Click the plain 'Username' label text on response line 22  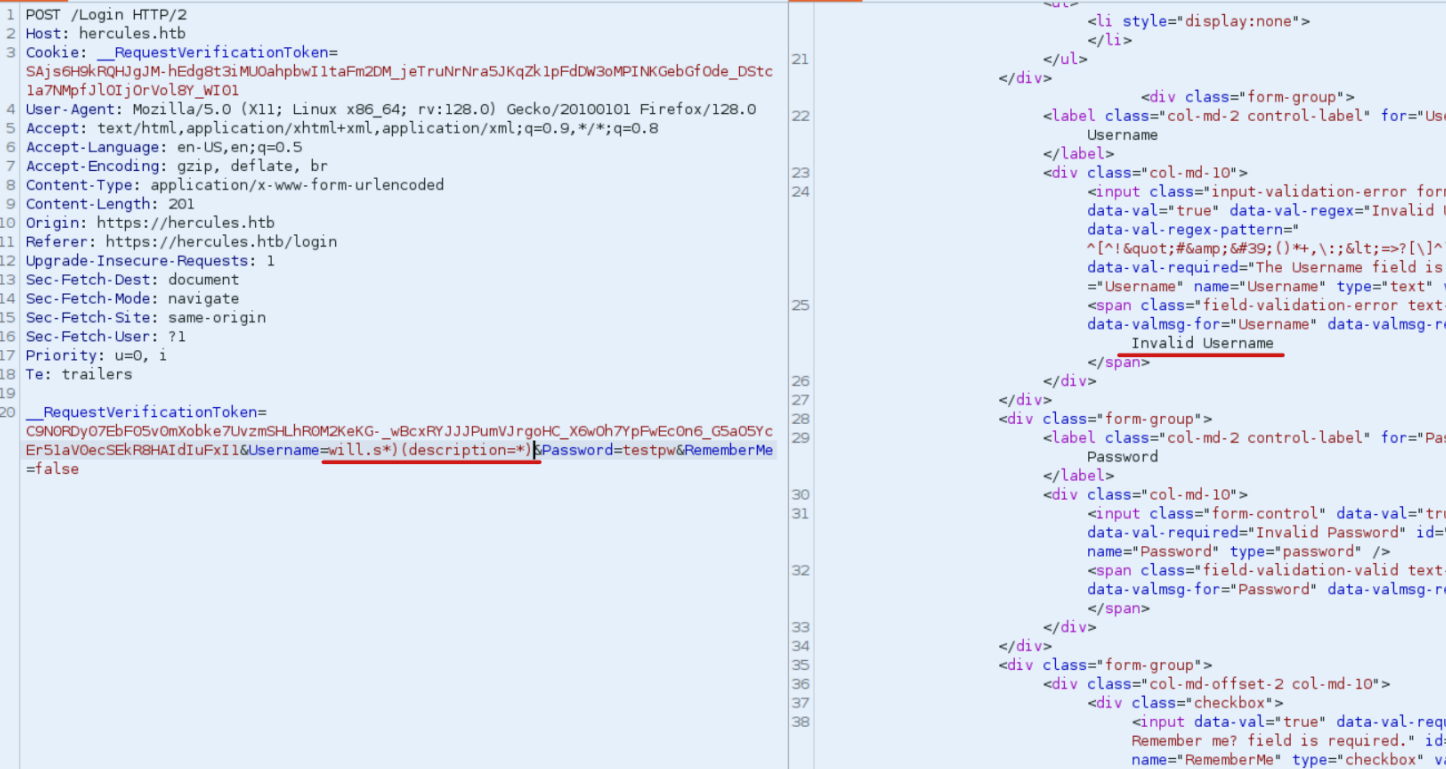coord(1123,135)
